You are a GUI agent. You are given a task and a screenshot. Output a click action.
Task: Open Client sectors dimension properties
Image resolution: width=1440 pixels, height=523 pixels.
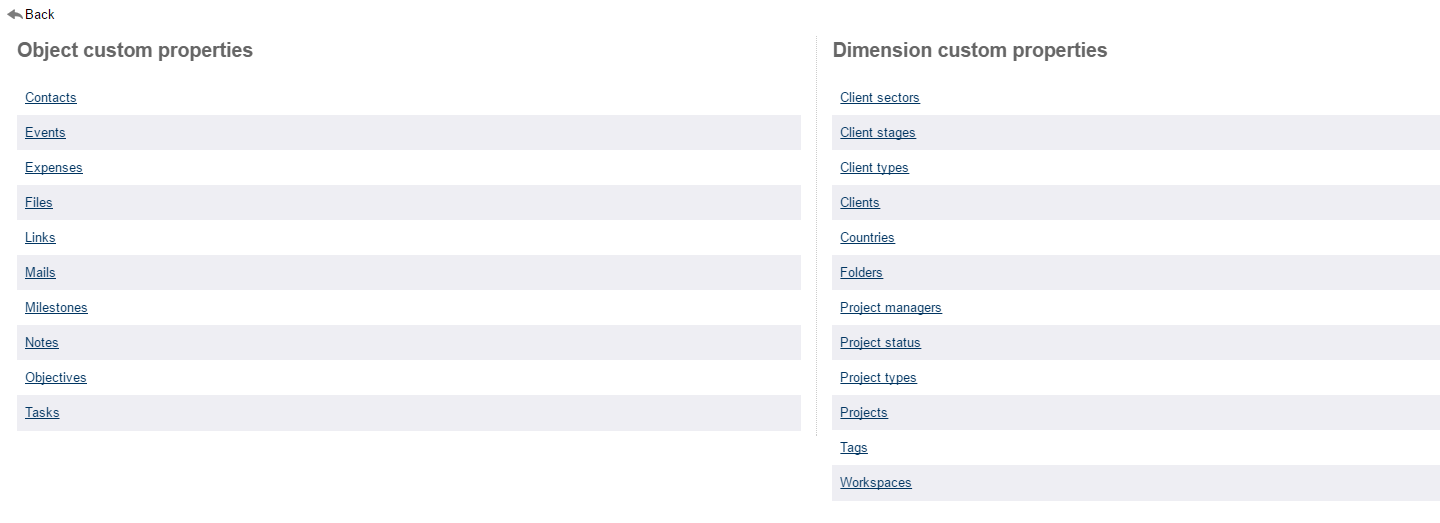(x=880, y=98)
